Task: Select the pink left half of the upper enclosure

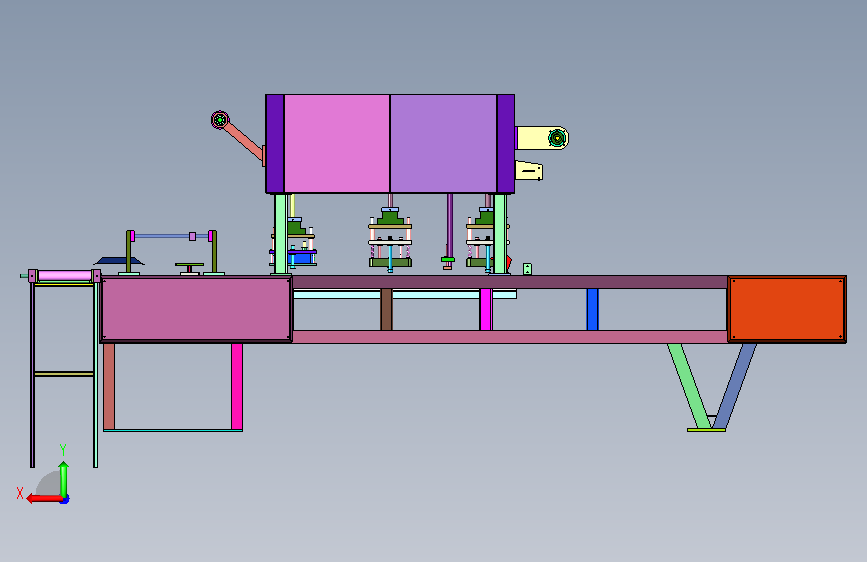Action: tap(337, 144)
